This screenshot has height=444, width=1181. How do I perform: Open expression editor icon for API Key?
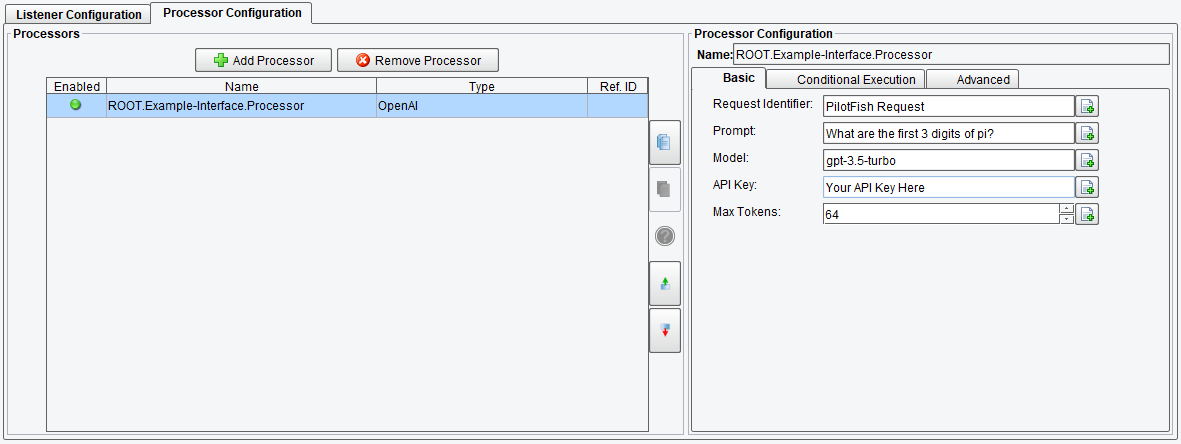[1087, 187]
